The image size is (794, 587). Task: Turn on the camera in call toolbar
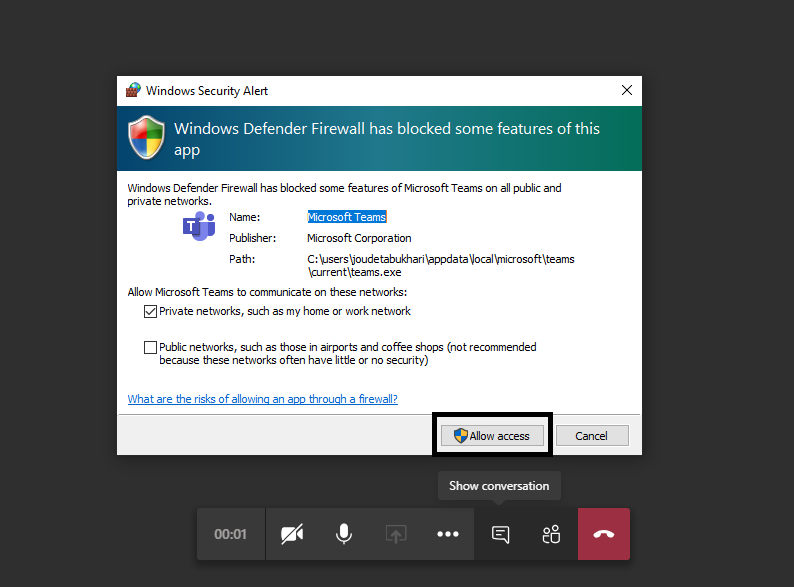292,534
